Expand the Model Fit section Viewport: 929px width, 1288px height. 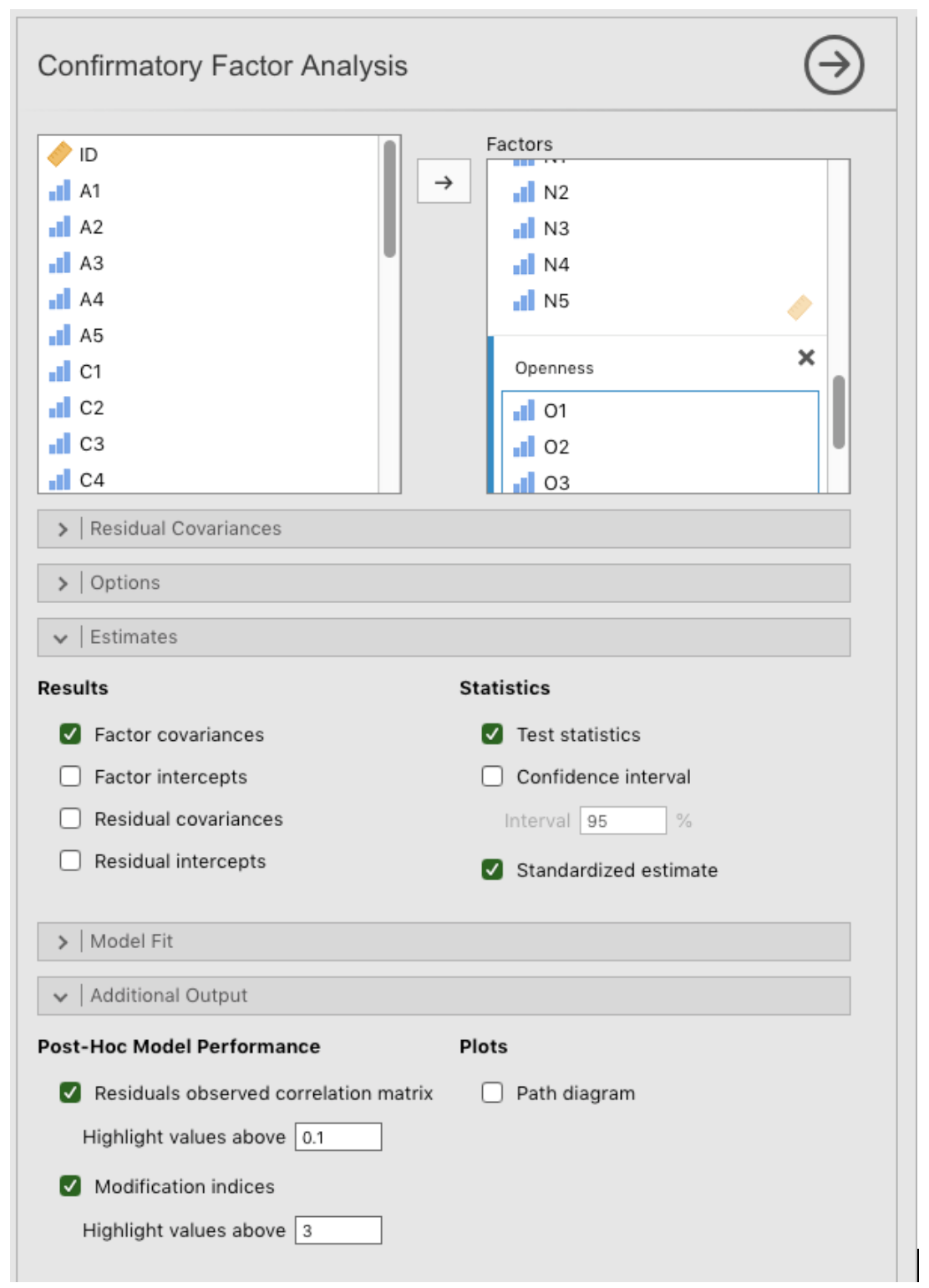pos(444,941)
